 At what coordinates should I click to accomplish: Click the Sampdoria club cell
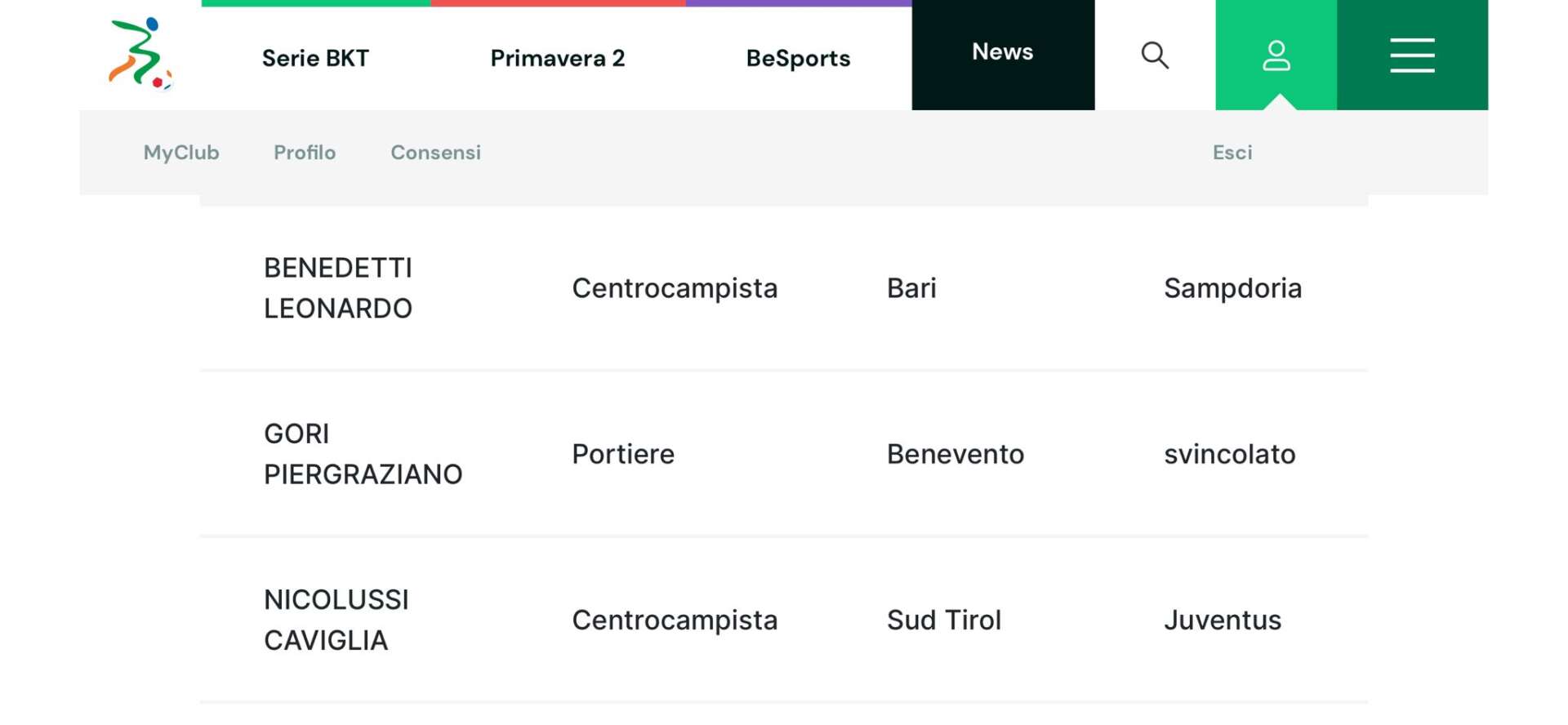(1232, 288)
